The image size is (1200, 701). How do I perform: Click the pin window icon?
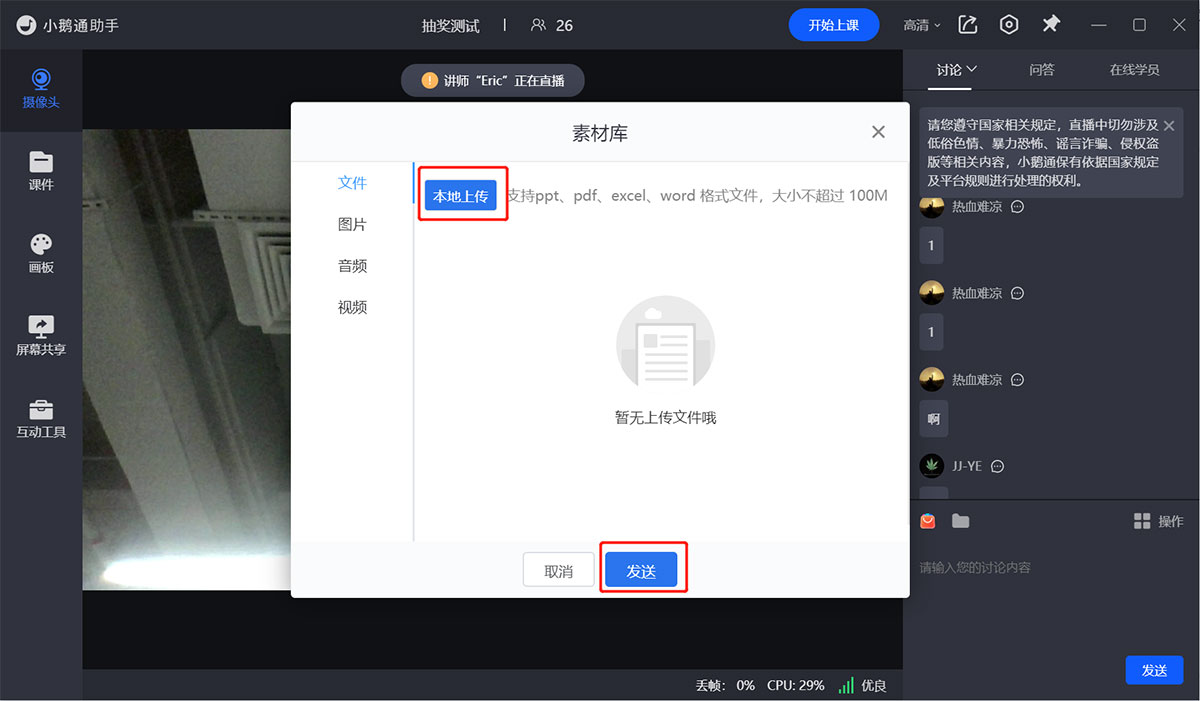coord(1051,25)
